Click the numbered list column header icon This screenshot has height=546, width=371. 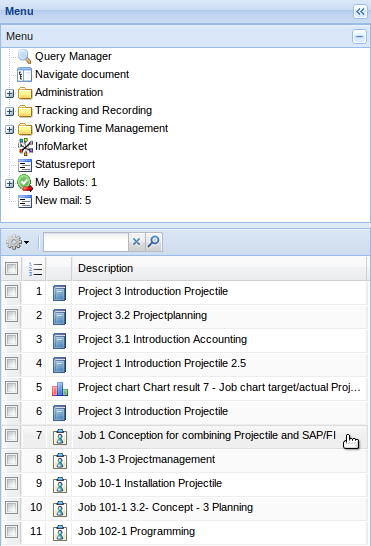click(35, 269)
